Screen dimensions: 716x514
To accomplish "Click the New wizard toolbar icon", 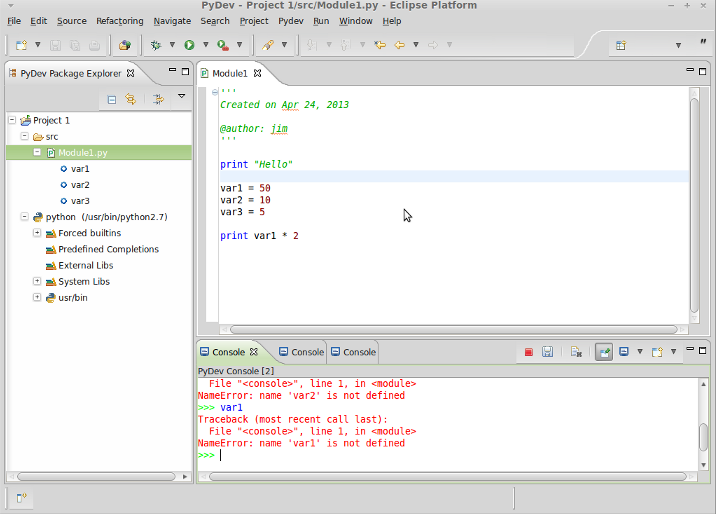I will (21, 45).
